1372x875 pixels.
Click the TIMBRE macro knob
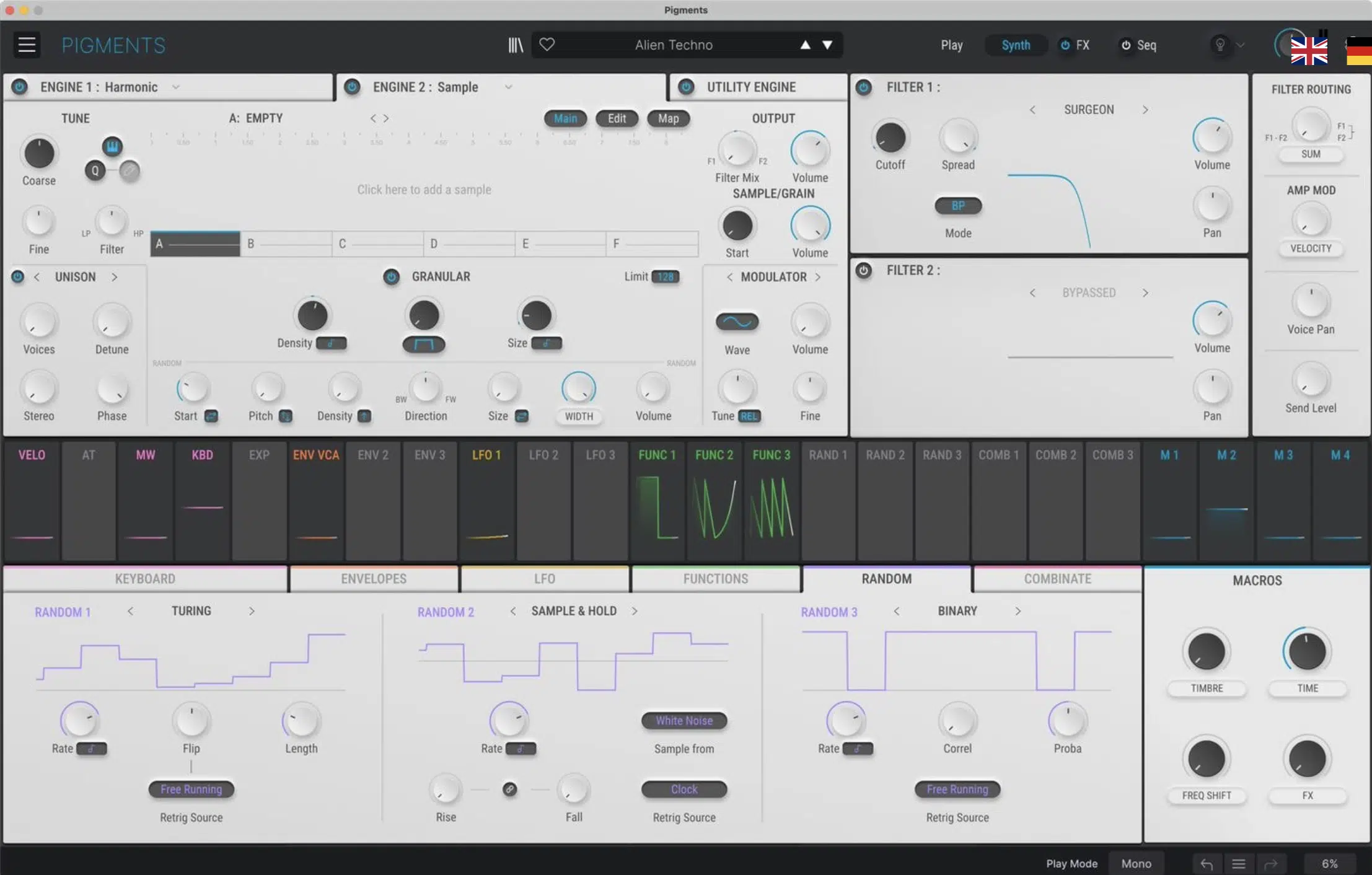(1206, 652)
